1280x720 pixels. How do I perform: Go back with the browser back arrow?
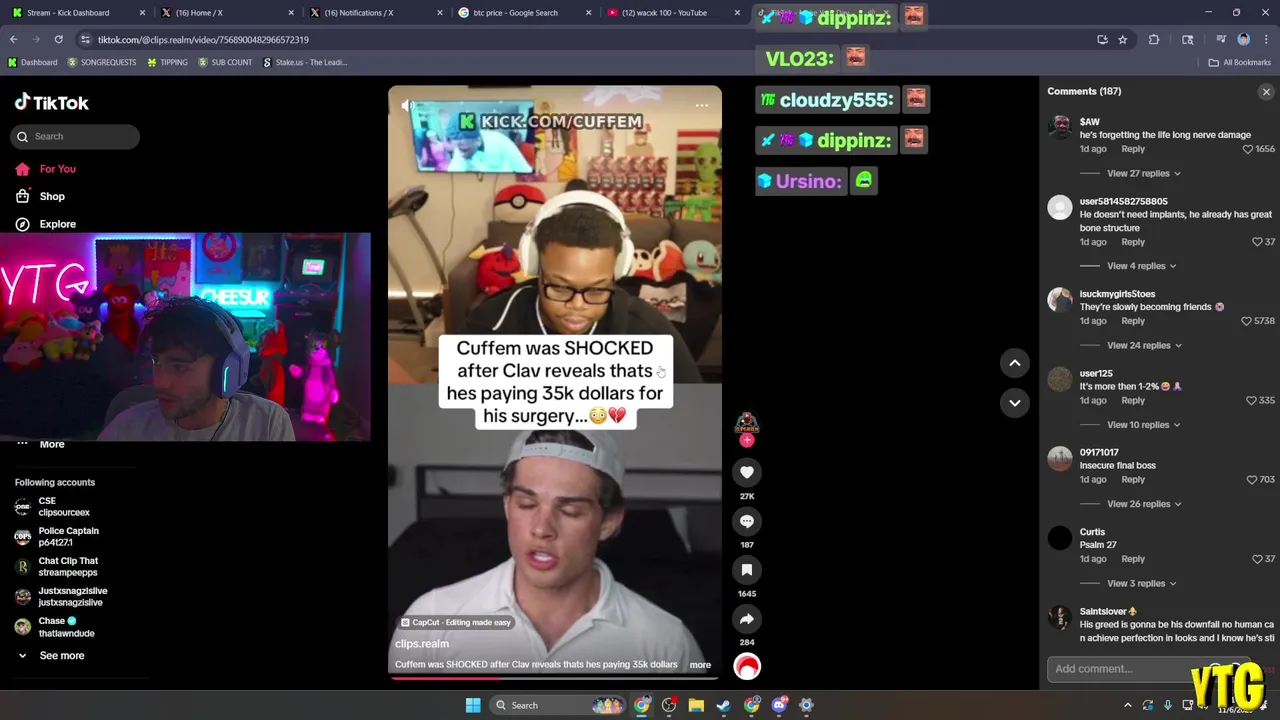click(x=14, y=39)
